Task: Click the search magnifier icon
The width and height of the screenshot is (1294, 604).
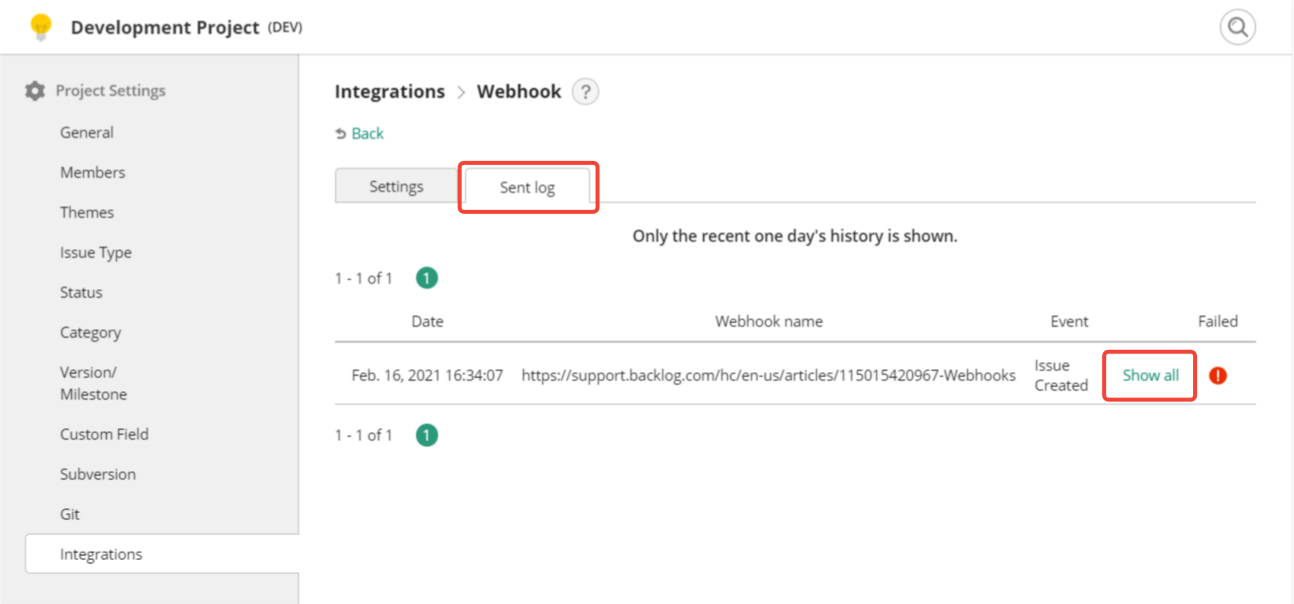Action: [x=1238, y=27]
